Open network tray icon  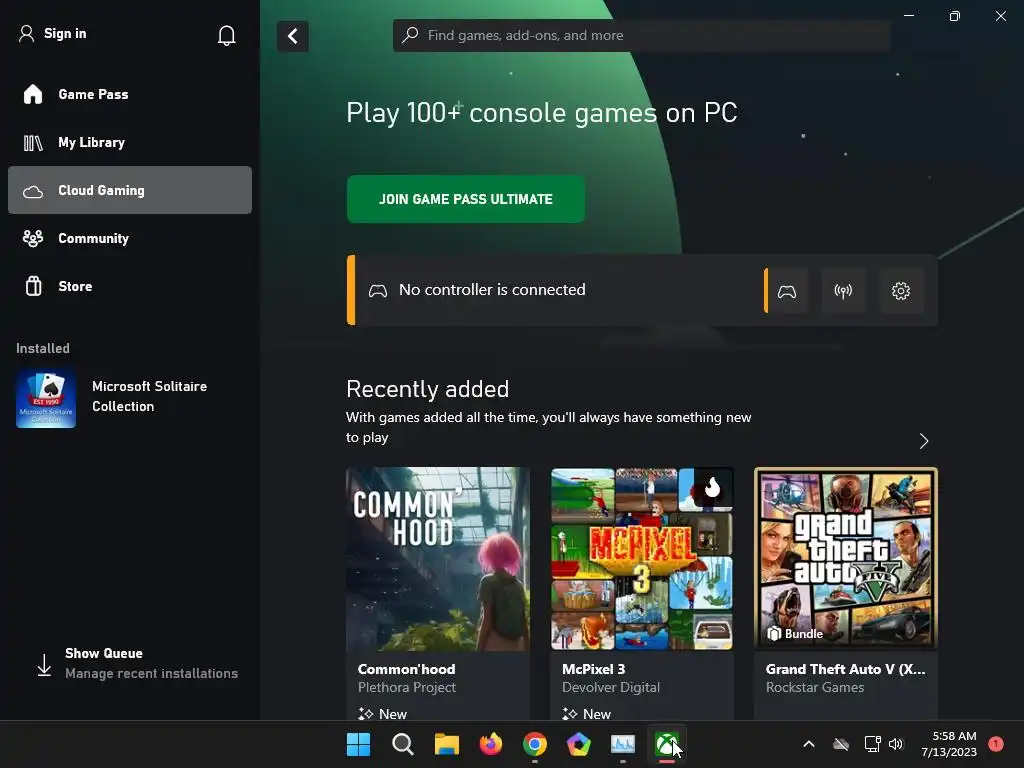tap(872, 744)
